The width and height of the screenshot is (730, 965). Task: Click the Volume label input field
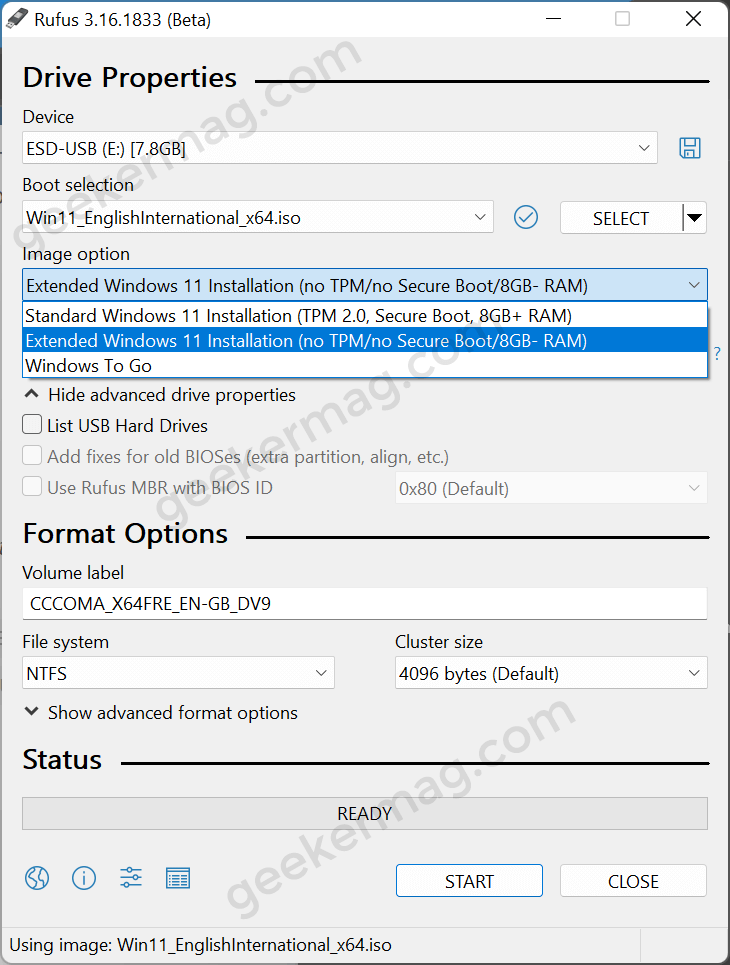click(x=365, y=603)
